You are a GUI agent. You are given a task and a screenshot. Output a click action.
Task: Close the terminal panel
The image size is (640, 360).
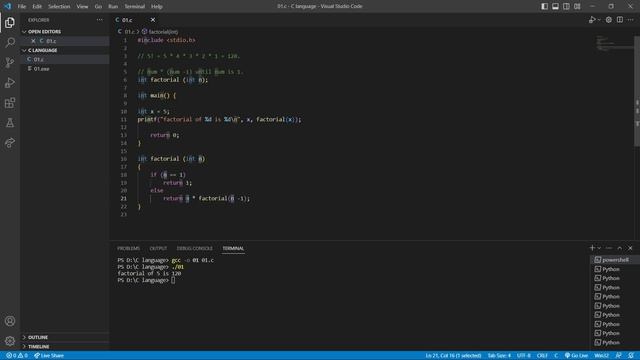click(630, 248)
